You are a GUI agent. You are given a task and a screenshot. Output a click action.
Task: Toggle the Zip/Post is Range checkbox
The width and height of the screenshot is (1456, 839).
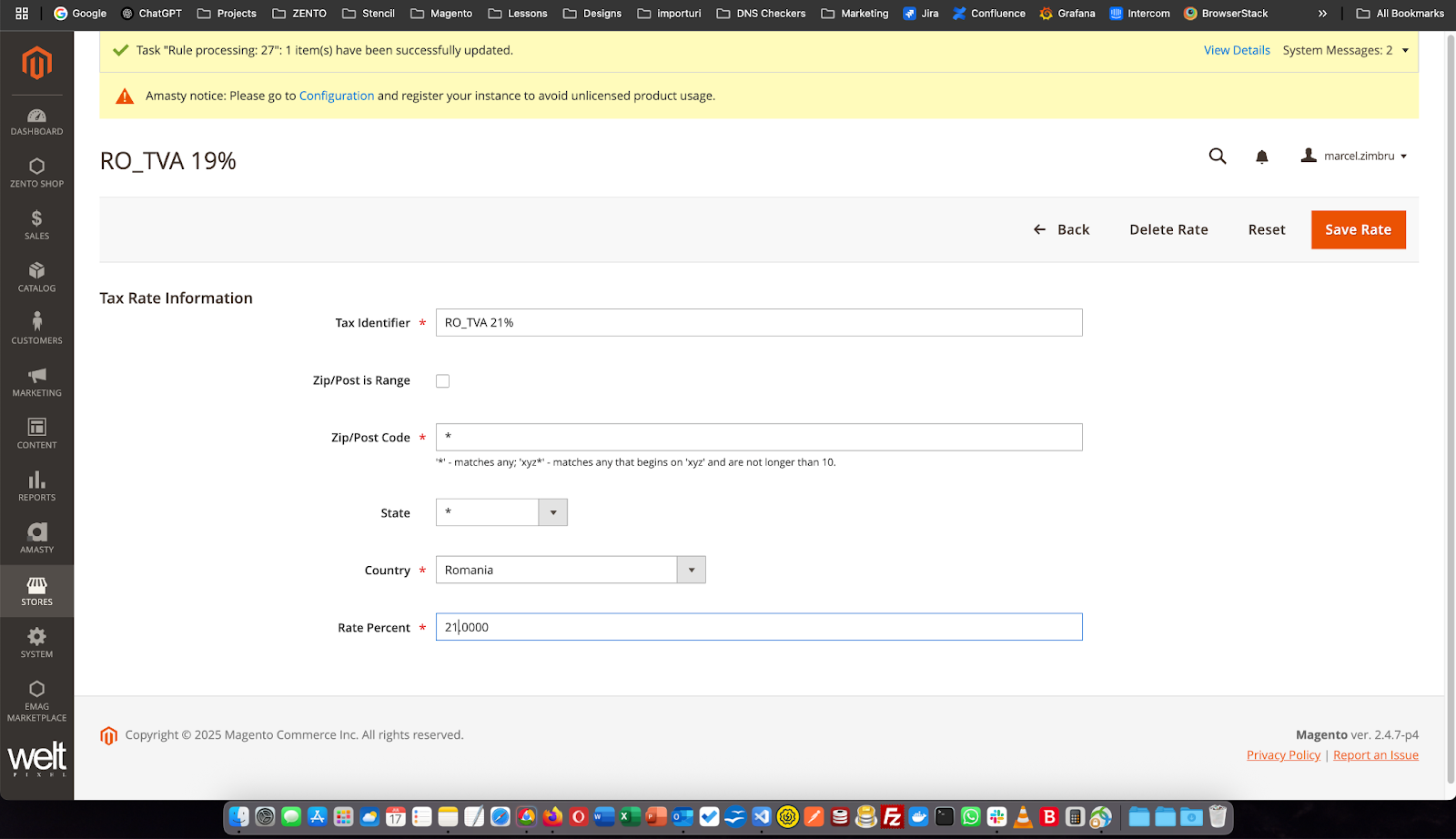(x=442, y=381)
